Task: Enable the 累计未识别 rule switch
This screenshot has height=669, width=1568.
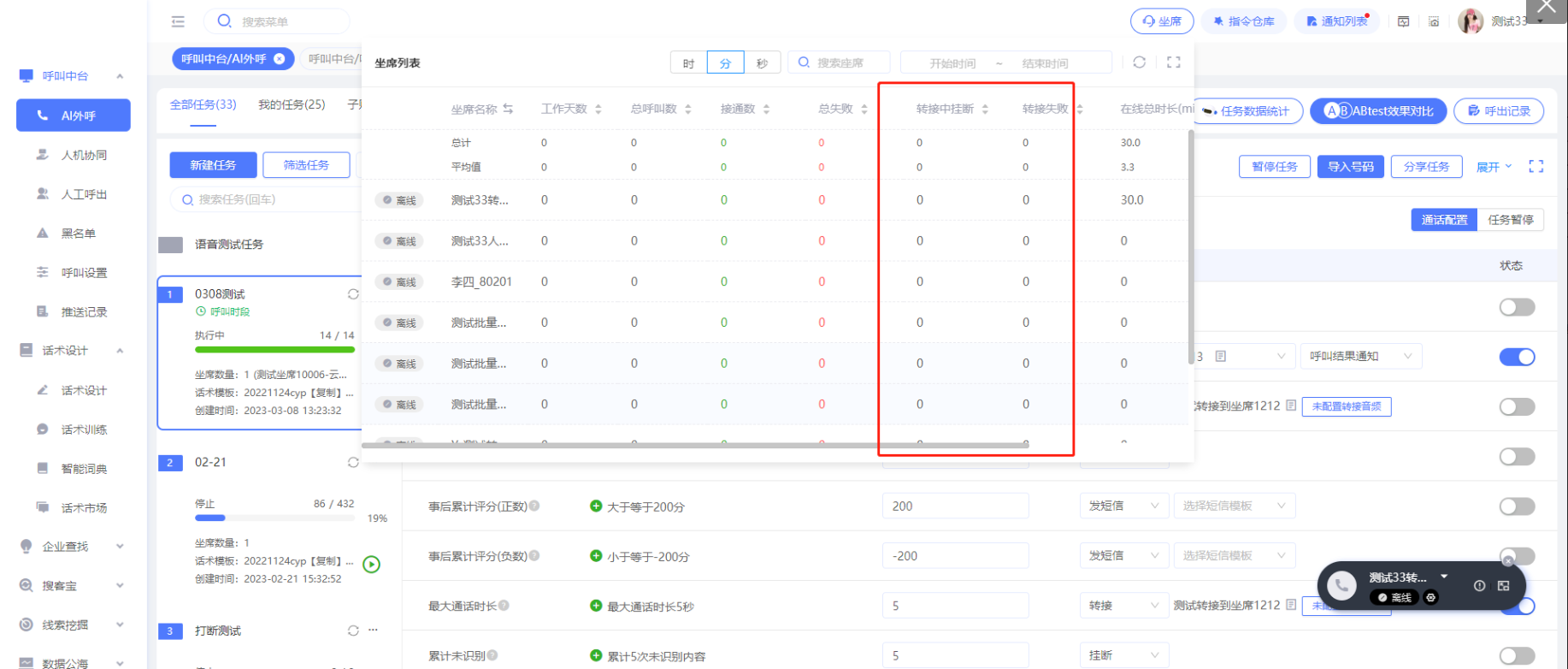Action: coord(1517,655)
